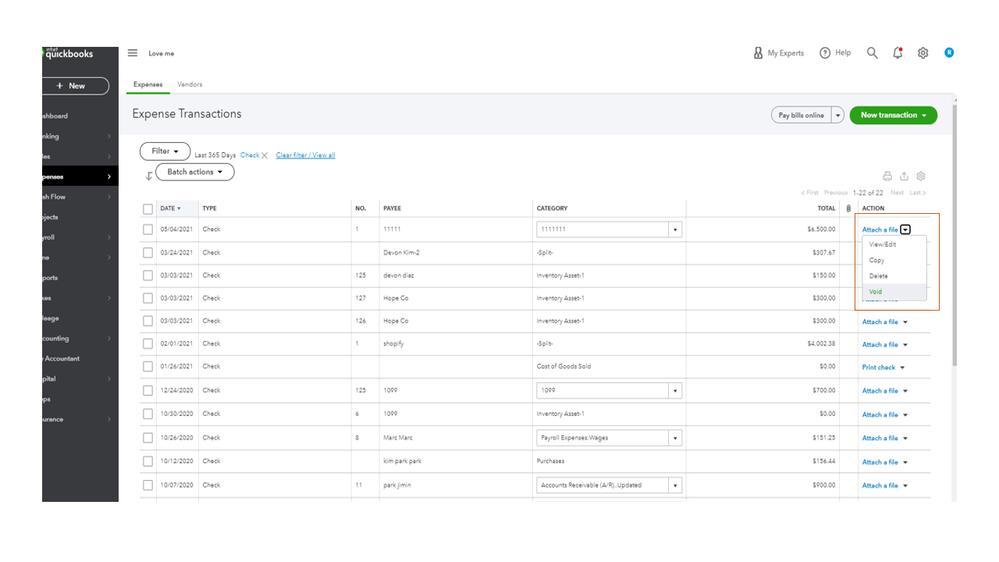This screenshot has height=562, width=999.
Task: Open the Batch actions dropdown
Action: [195, 172]
